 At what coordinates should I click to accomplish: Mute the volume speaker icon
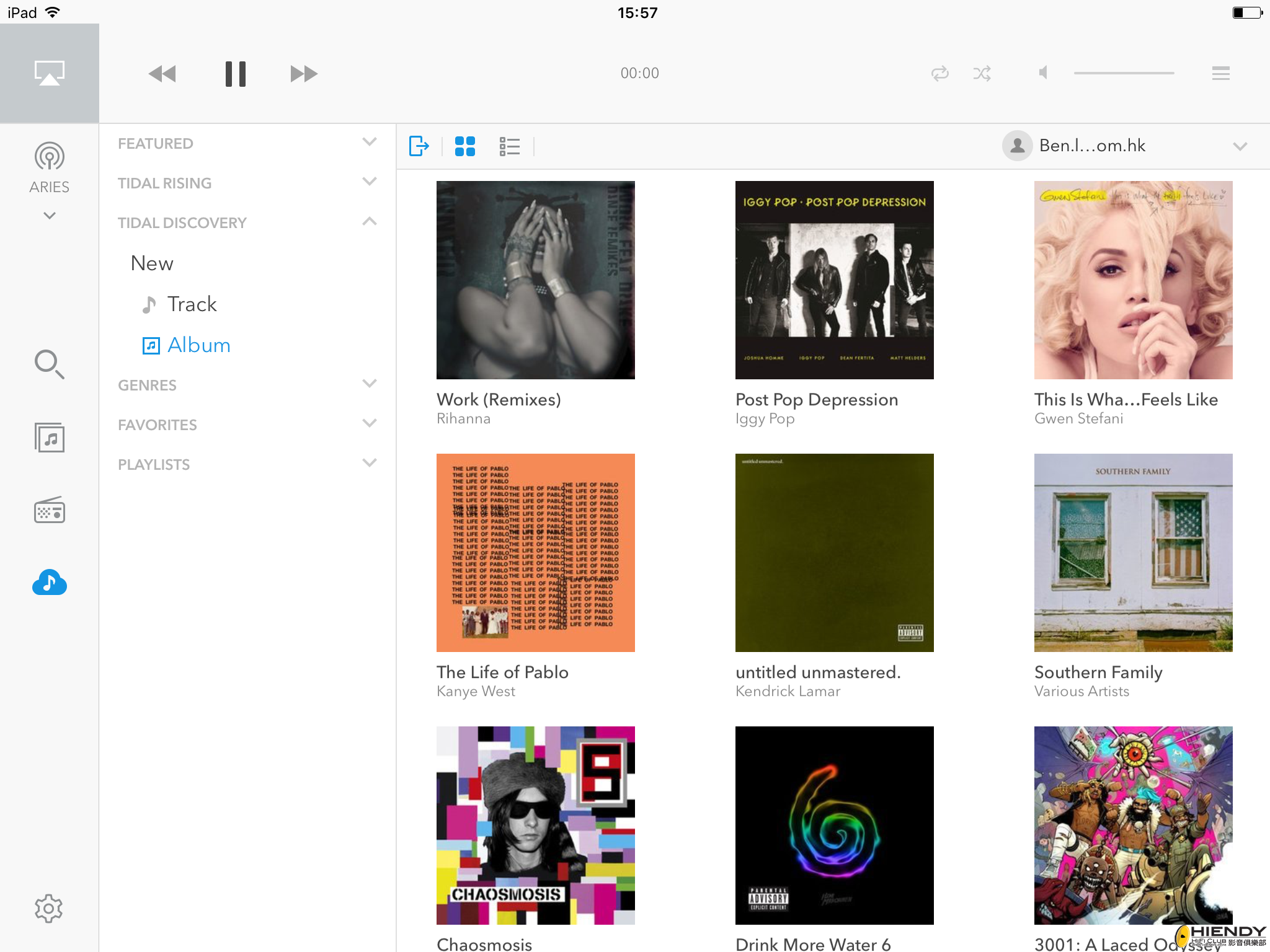click(x=1043, y=73)
